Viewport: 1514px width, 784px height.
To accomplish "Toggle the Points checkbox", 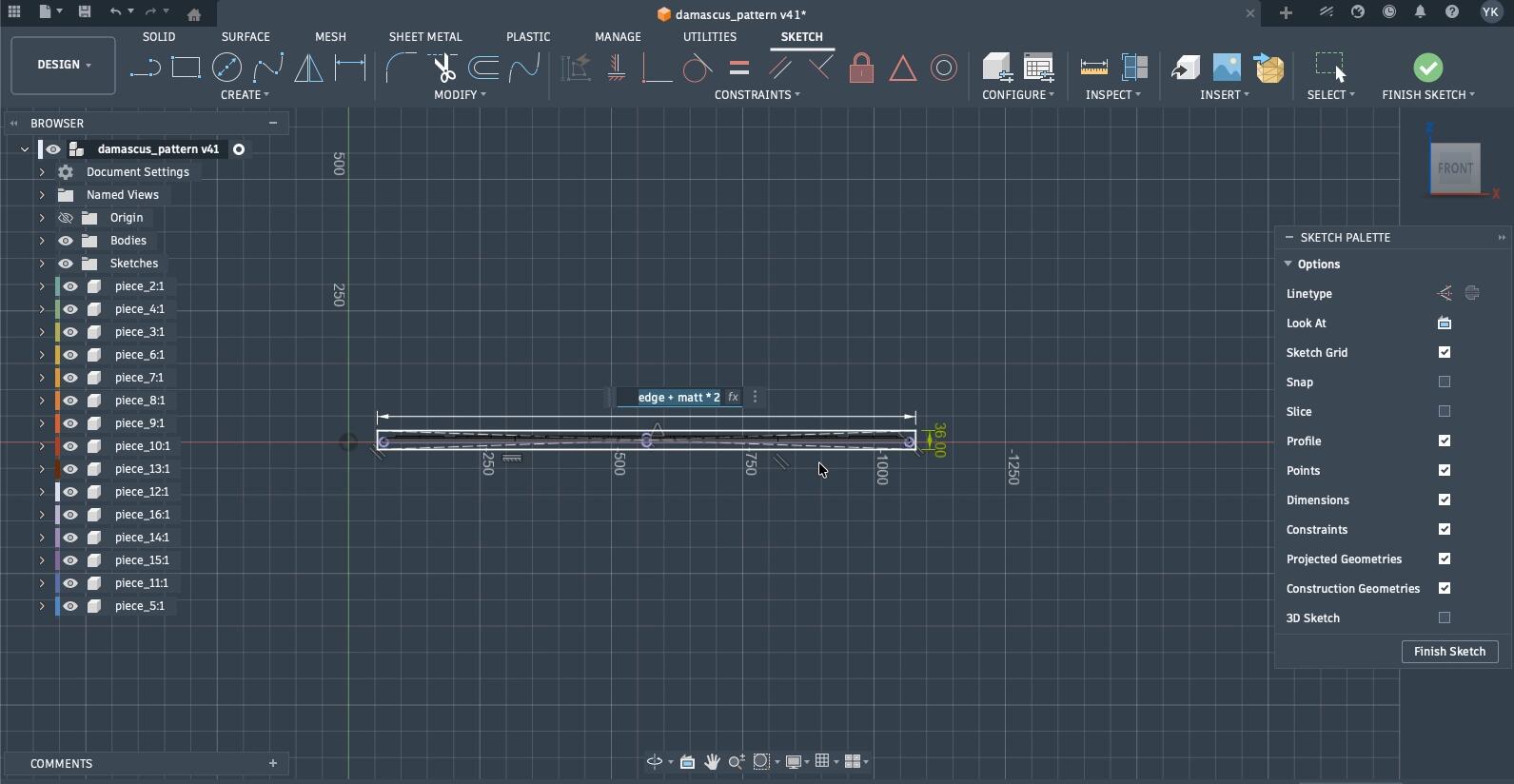I will [x=1445, y=471].
